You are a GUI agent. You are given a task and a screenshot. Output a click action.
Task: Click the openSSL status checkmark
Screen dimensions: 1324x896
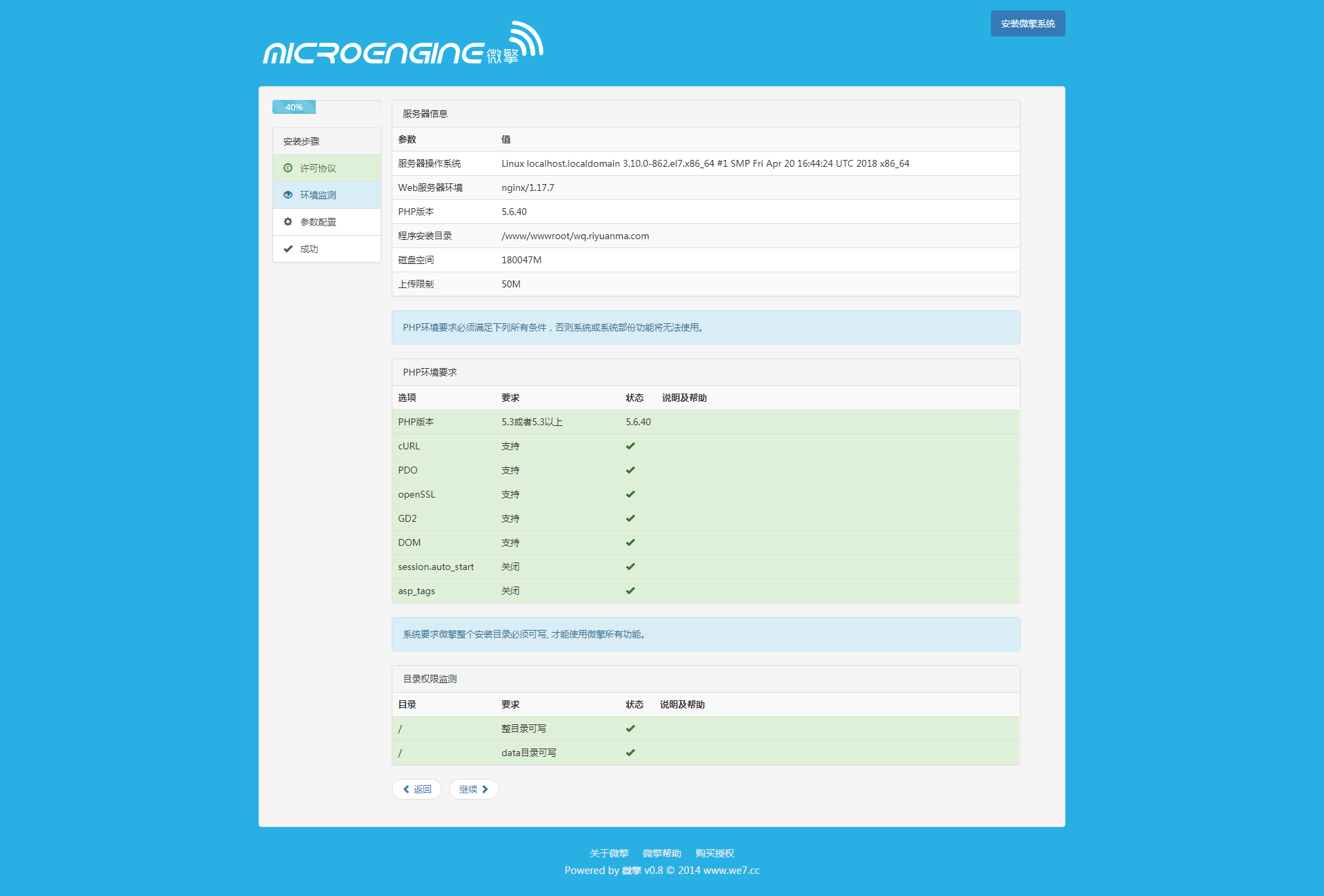630,494
